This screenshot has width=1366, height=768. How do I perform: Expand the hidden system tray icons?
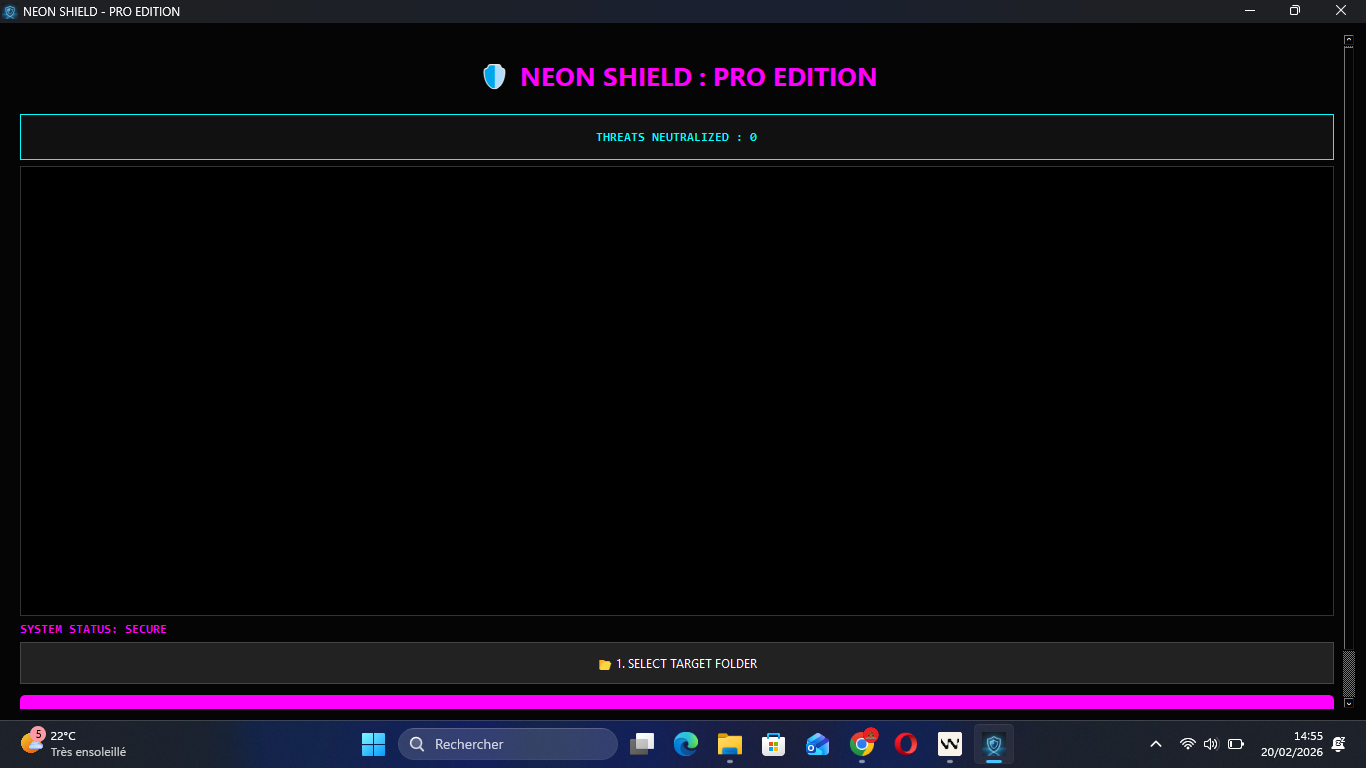1156,744
